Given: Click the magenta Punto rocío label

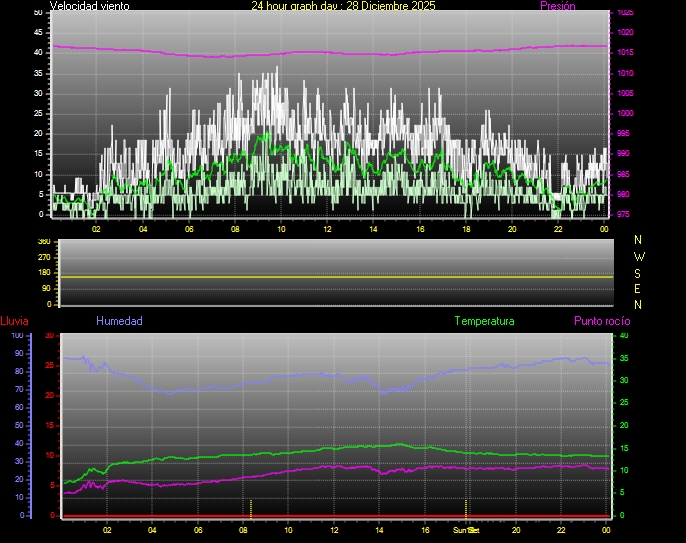Looking at the screenshot, I should point(601,321).
